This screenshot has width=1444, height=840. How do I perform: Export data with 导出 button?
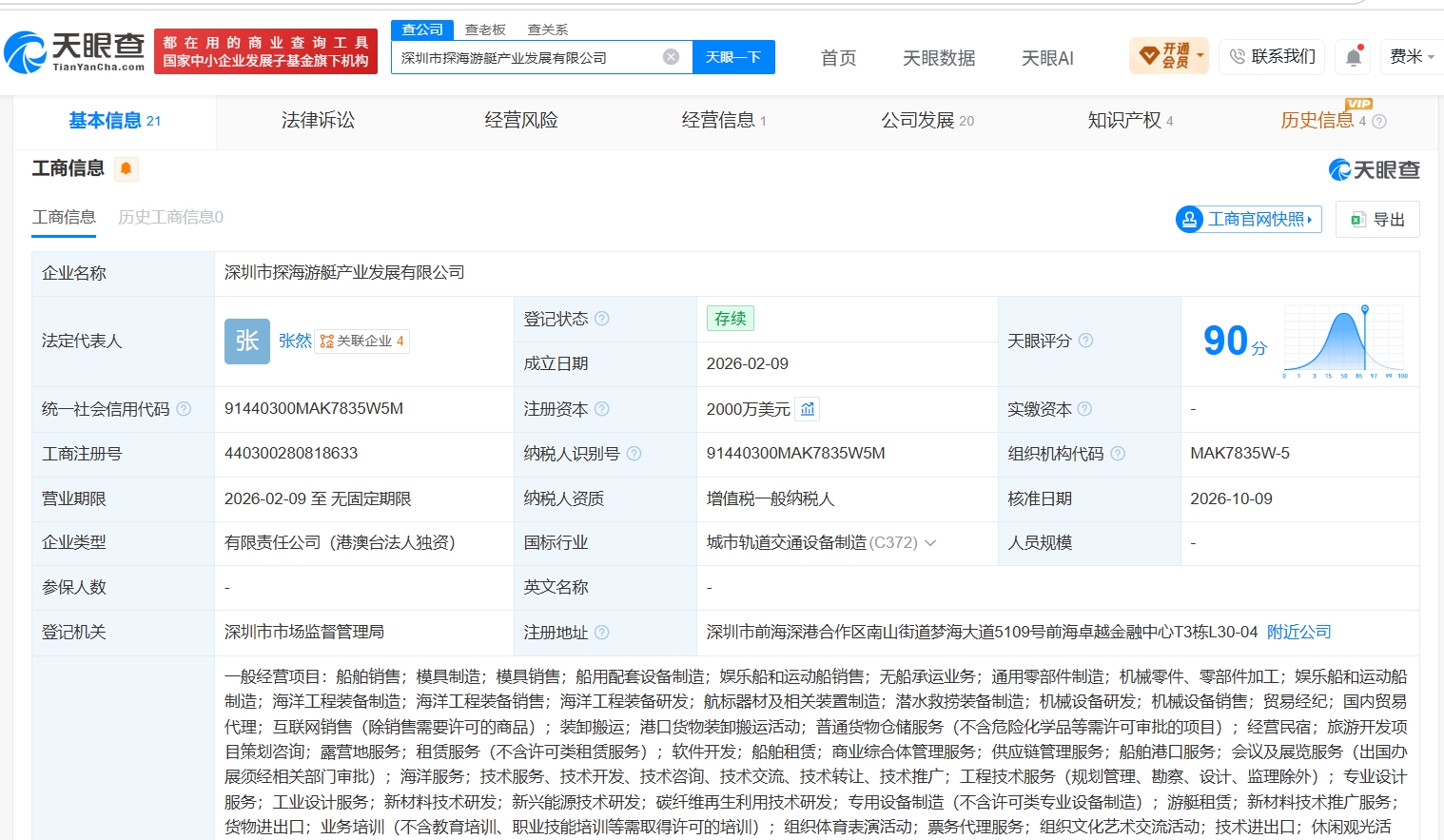click(x=1377, y=220)
